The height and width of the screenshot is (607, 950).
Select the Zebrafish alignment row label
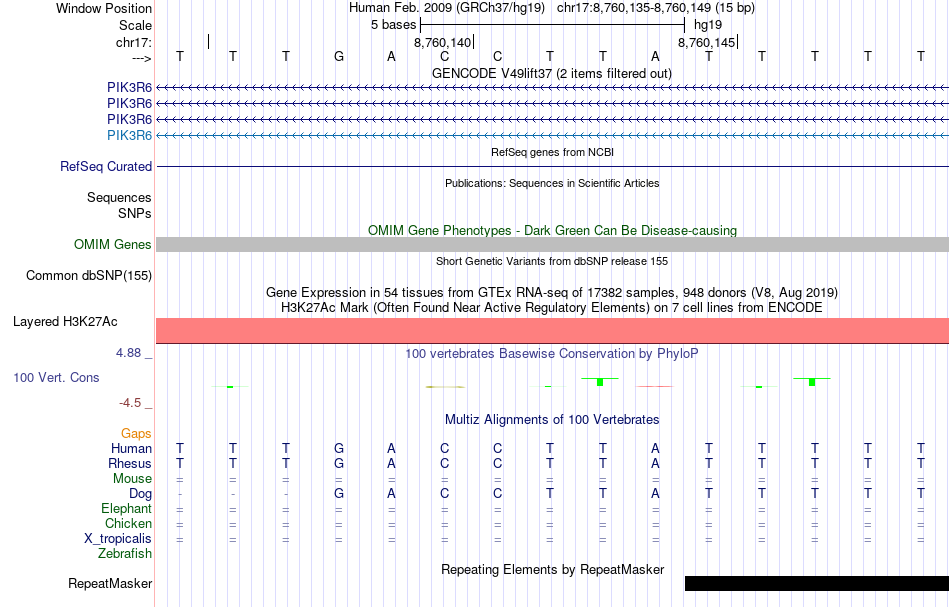[125, 553]
